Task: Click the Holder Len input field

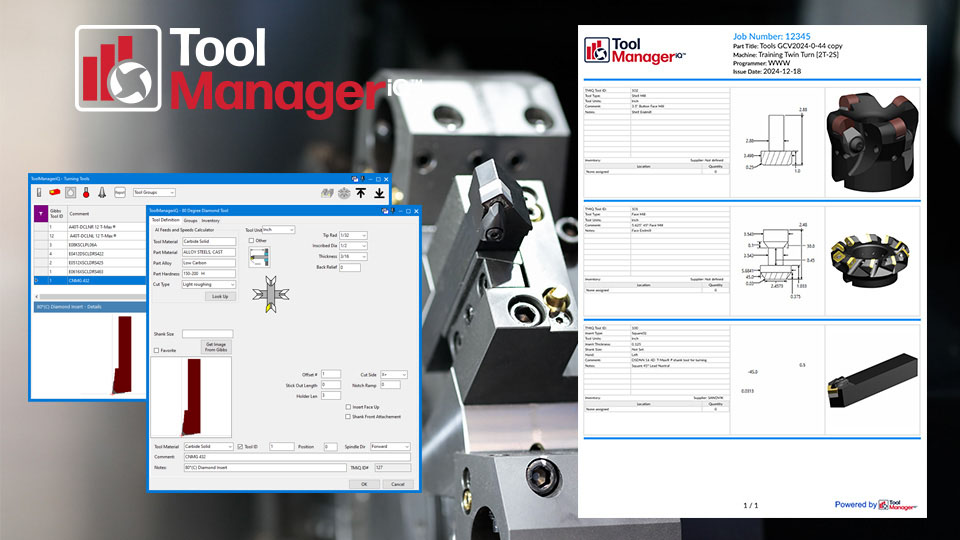Action: 331,396
